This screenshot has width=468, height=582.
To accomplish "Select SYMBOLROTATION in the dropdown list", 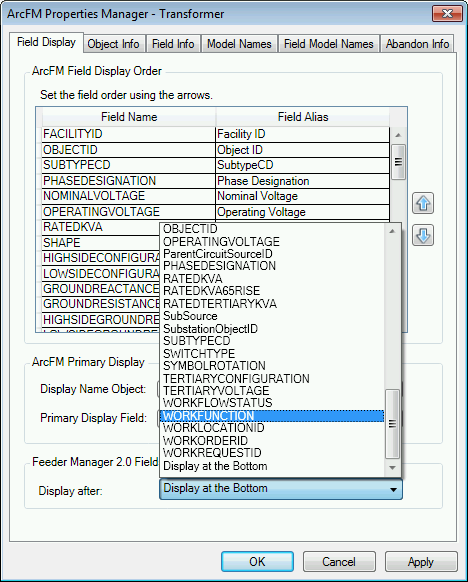I will click(272, 366).
